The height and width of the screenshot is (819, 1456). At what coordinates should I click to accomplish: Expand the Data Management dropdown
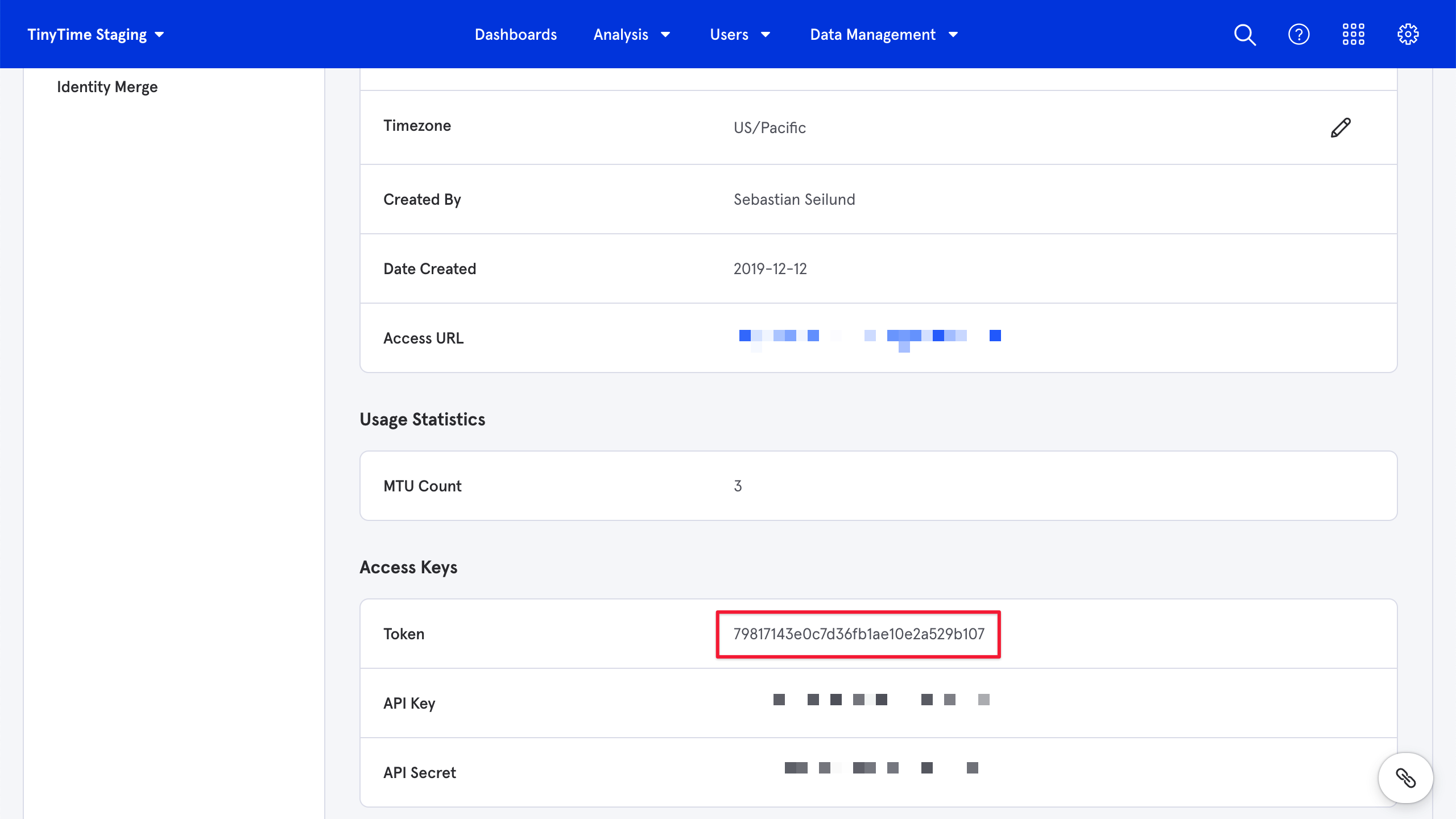click(x=884, y=35)
